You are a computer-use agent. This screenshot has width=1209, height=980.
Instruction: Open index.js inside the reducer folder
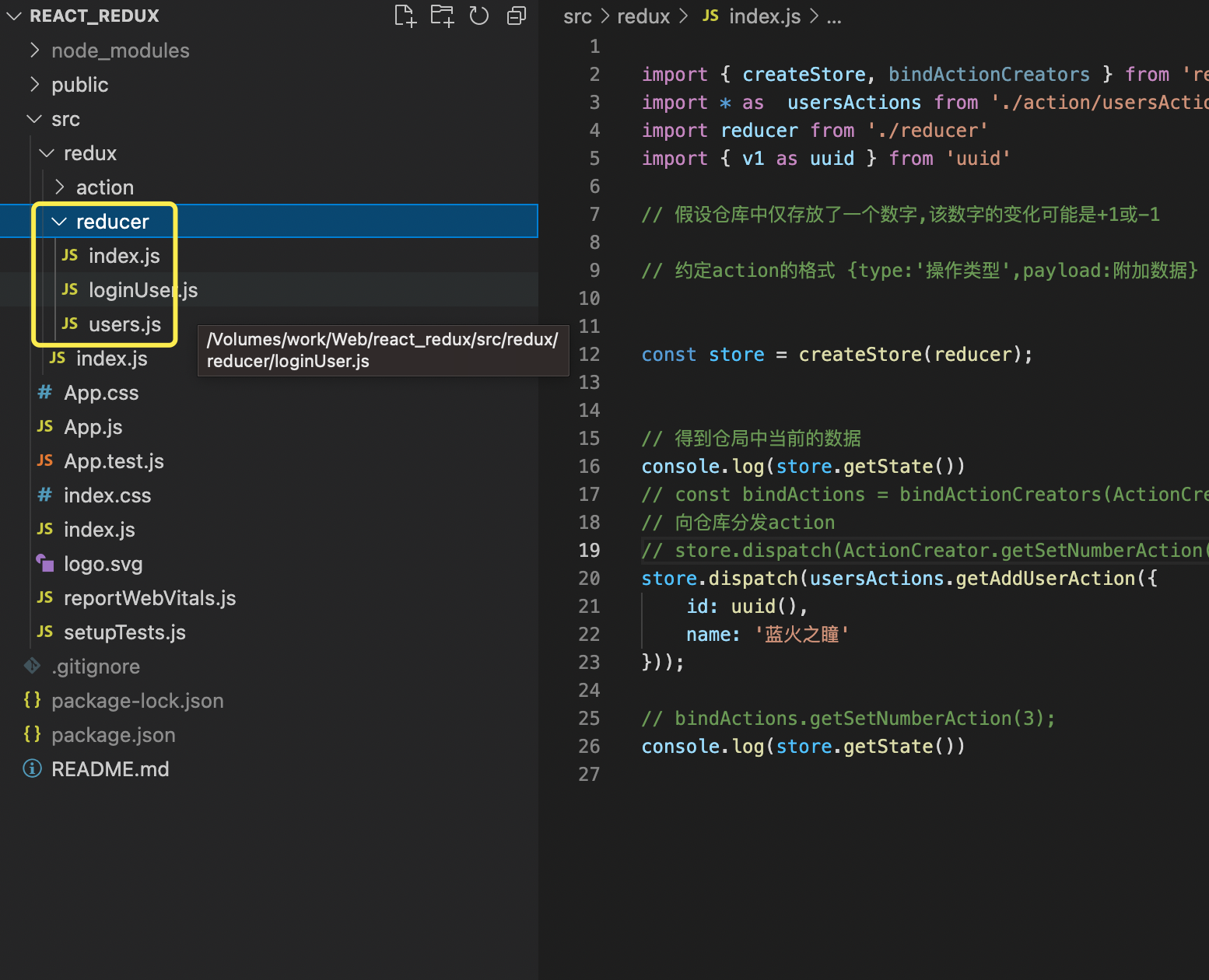269,256
